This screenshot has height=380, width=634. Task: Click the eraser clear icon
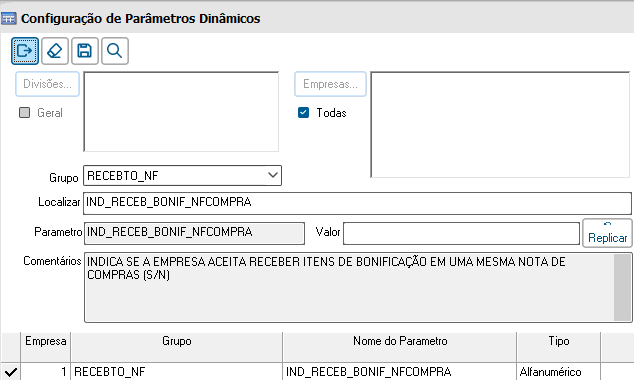[55, 51]
